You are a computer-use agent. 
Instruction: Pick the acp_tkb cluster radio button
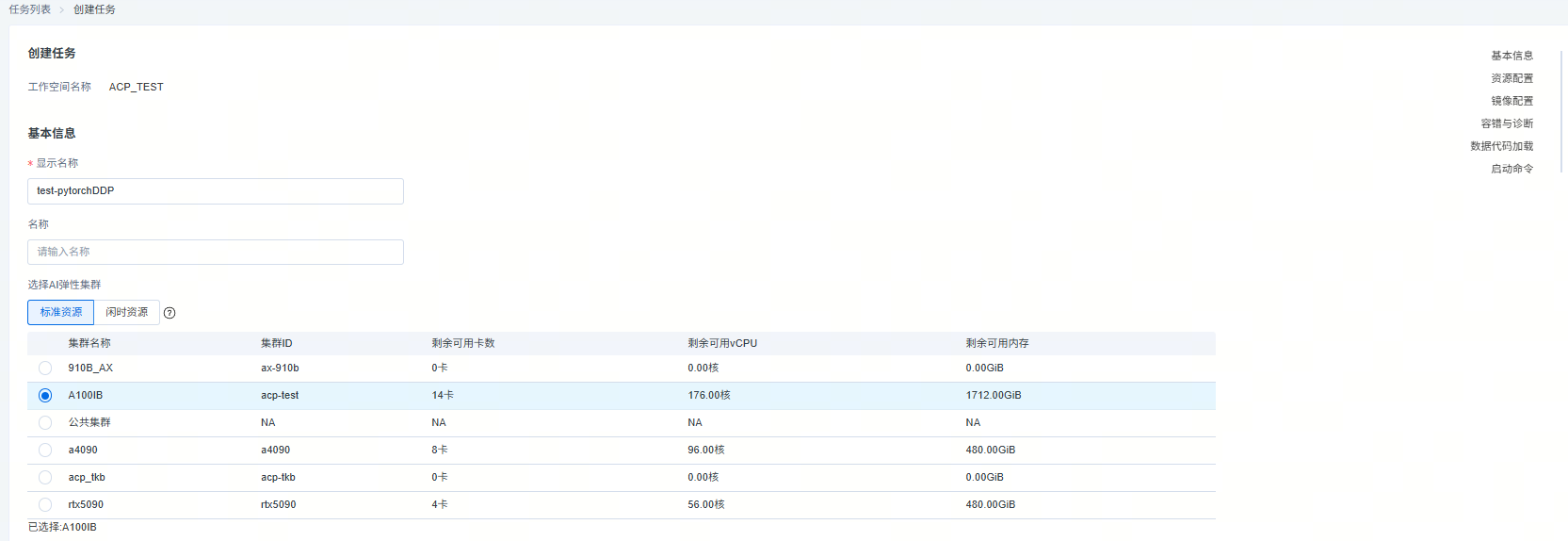pyautogui.click(x=45, y=478)
